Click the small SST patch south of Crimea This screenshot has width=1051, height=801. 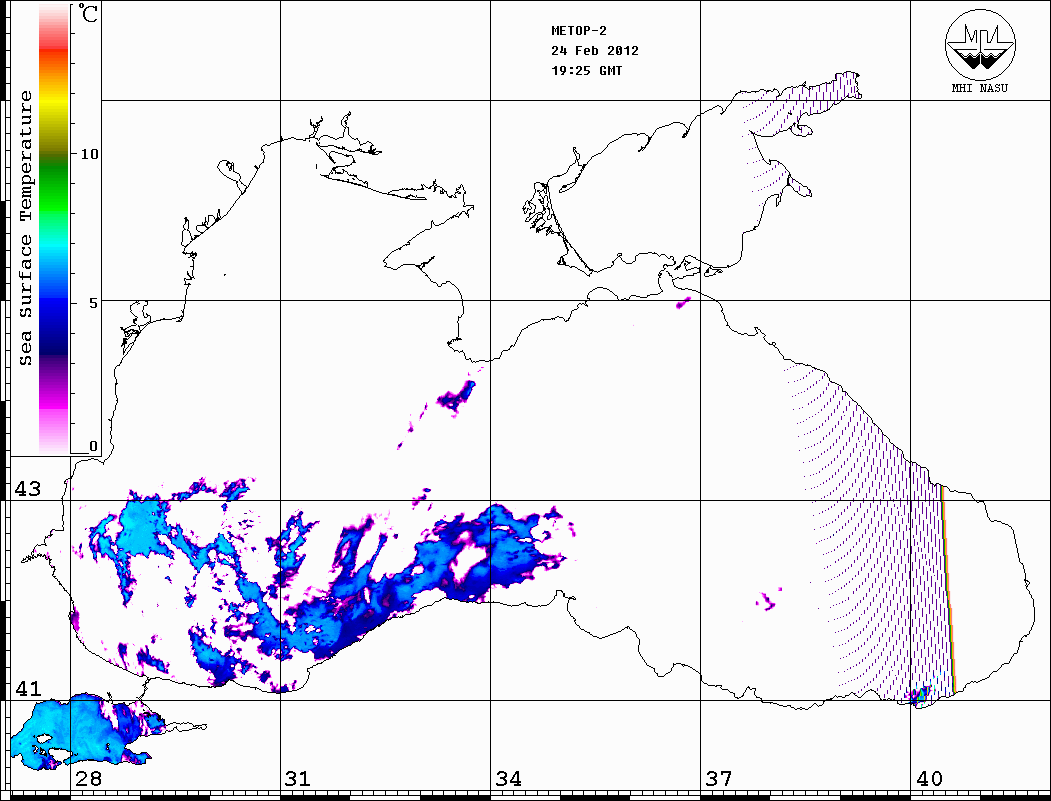pyautogui.click(x=457, y=395)
